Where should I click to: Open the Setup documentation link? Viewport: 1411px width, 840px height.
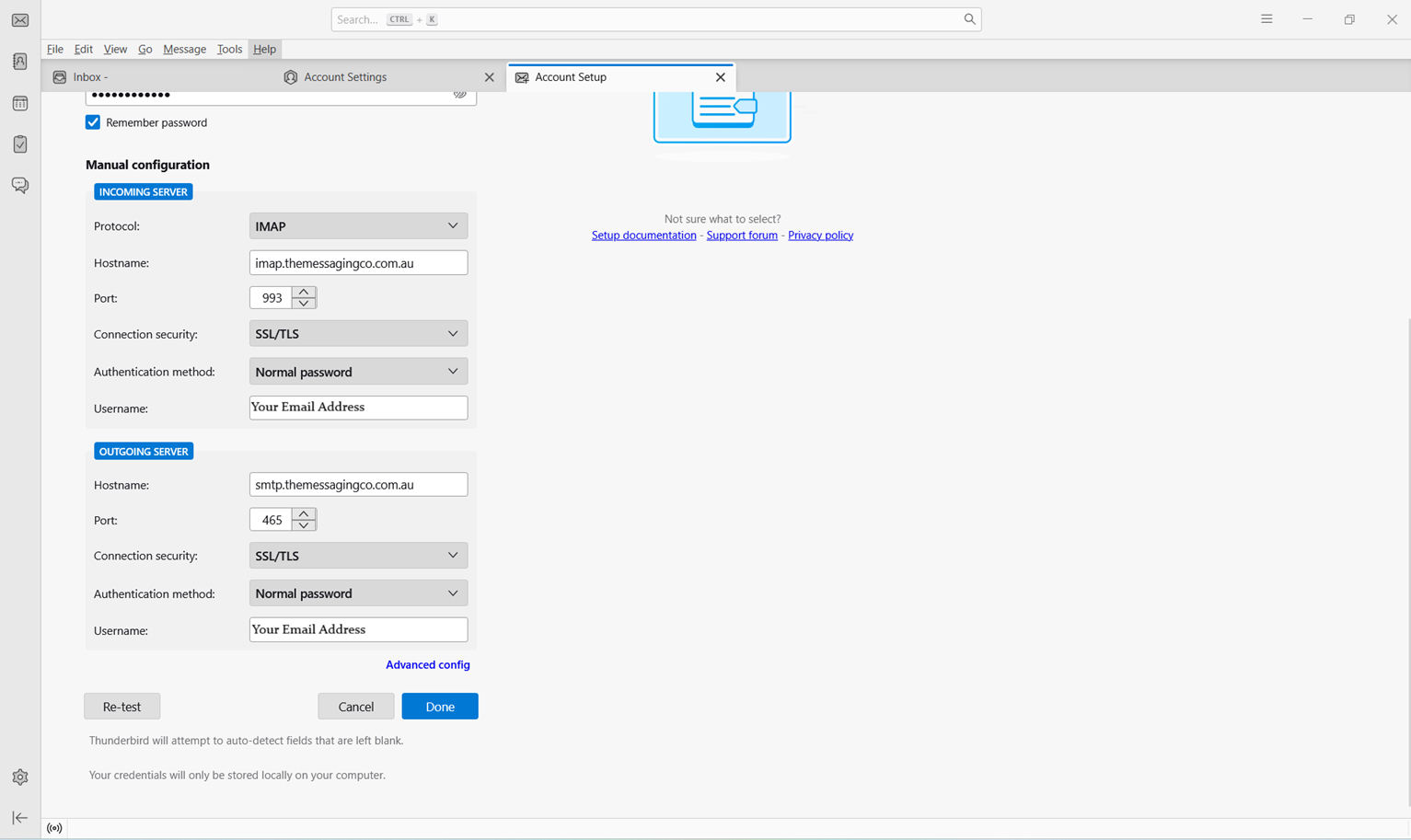click(x=644, y=236)
